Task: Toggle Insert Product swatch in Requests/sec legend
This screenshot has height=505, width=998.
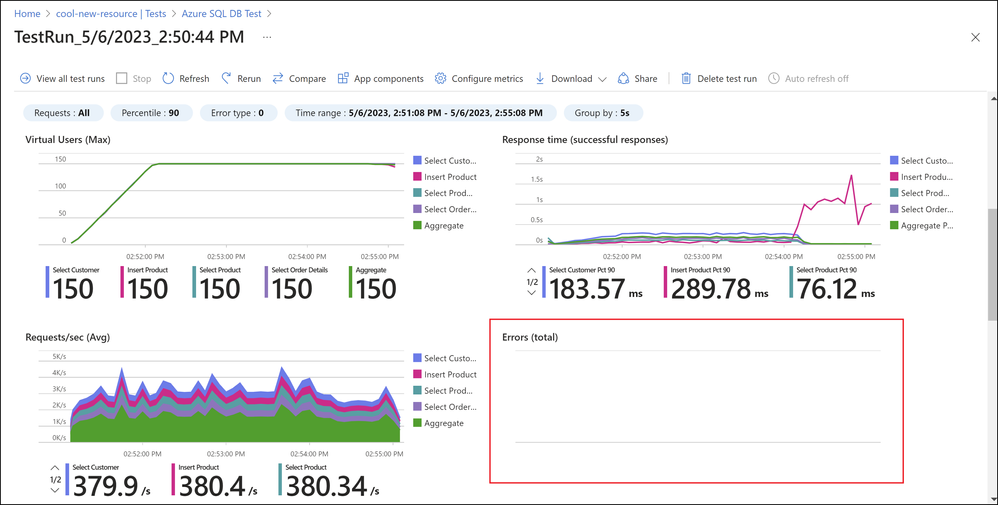Action: (418, 374)
